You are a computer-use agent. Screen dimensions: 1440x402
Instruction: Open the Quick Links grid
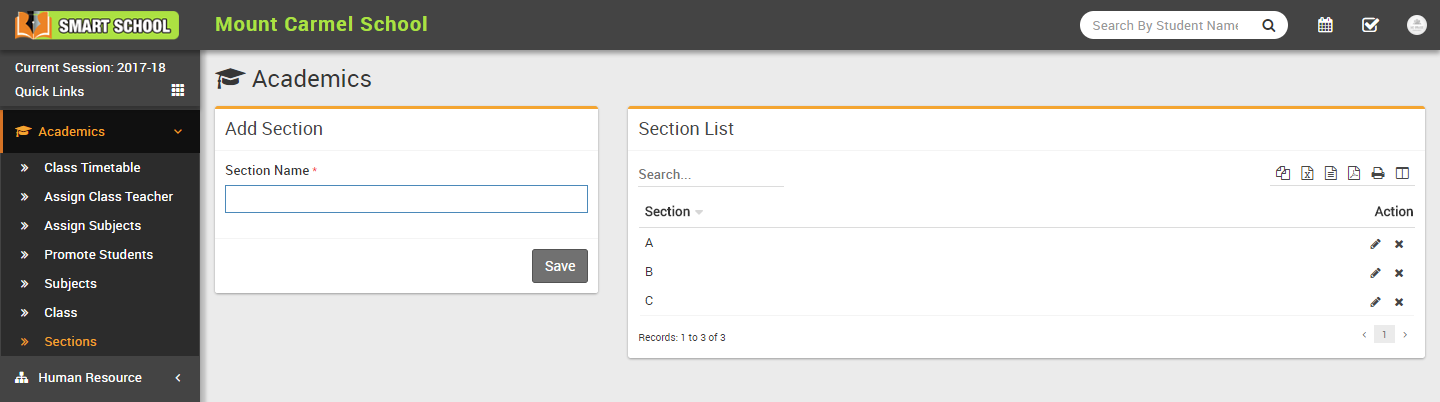(178, 90)
